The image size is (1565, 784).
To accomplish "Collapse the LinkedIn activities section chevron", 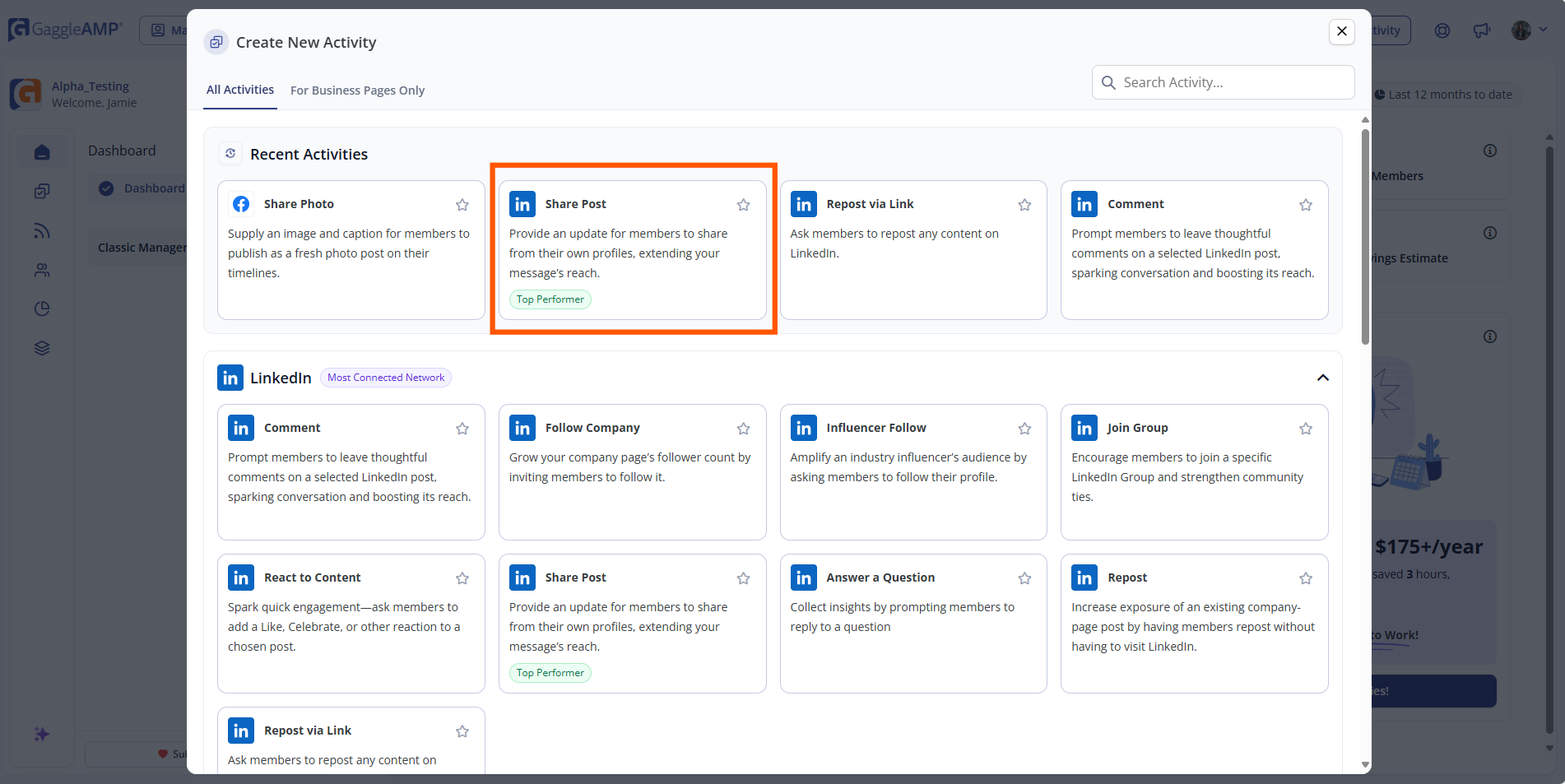I will click(x=1323, y=378).
